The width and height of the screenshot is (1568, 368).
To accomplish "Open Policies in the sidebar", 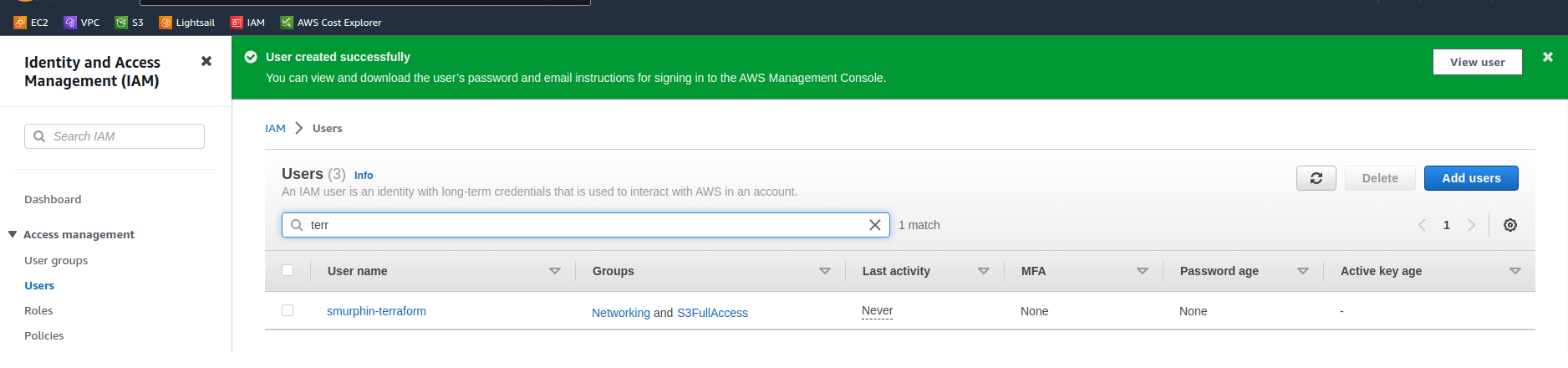I will tap(44, 335).
